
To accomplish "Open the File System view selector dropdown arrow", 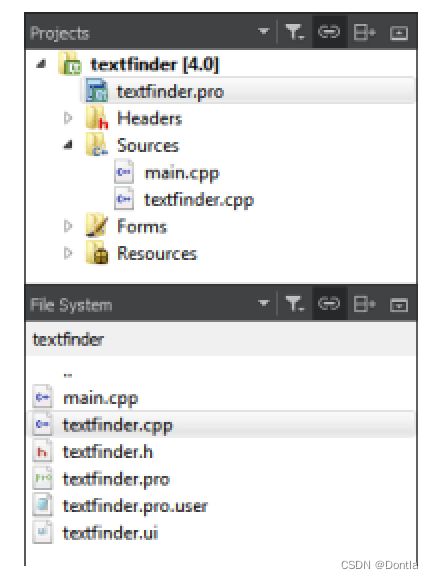I will pyautogui.click(x=263, y=303).
